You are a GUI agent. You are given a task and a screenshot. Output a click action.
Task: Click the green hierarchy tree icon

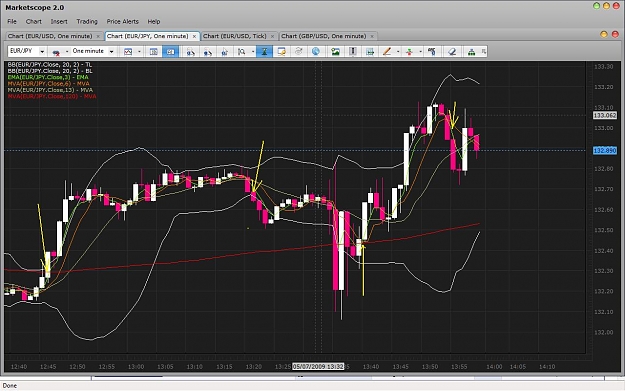click(x=472, y=51)
